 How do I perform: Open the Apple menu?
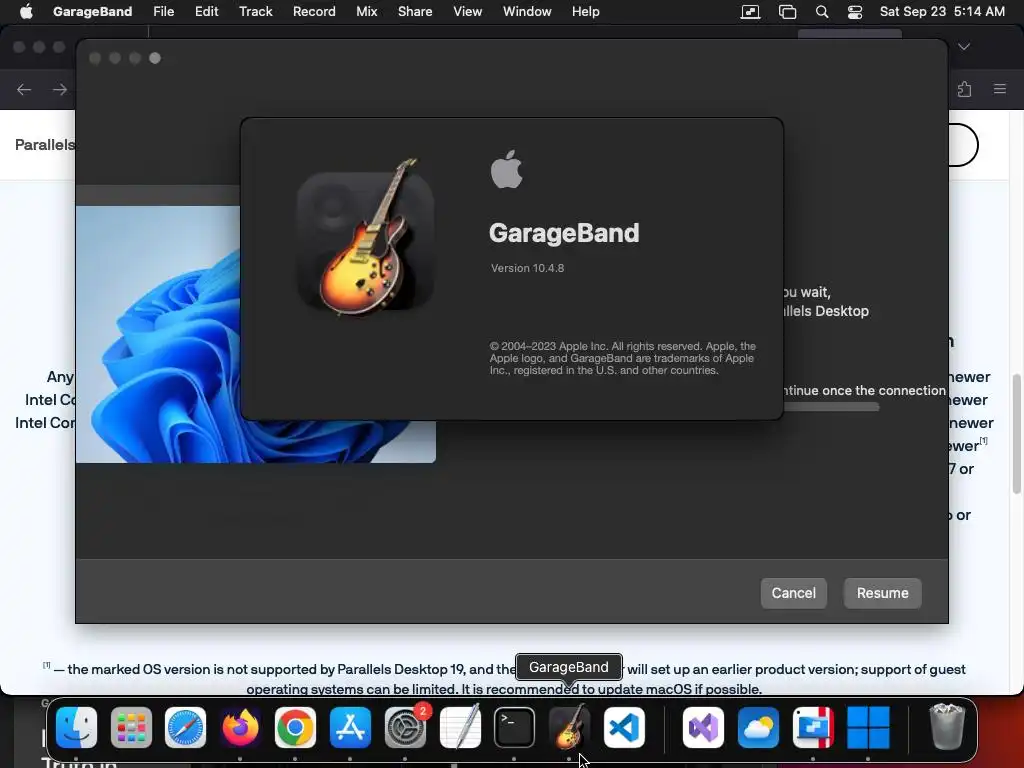pyautogui.click(x=26, y=11)
